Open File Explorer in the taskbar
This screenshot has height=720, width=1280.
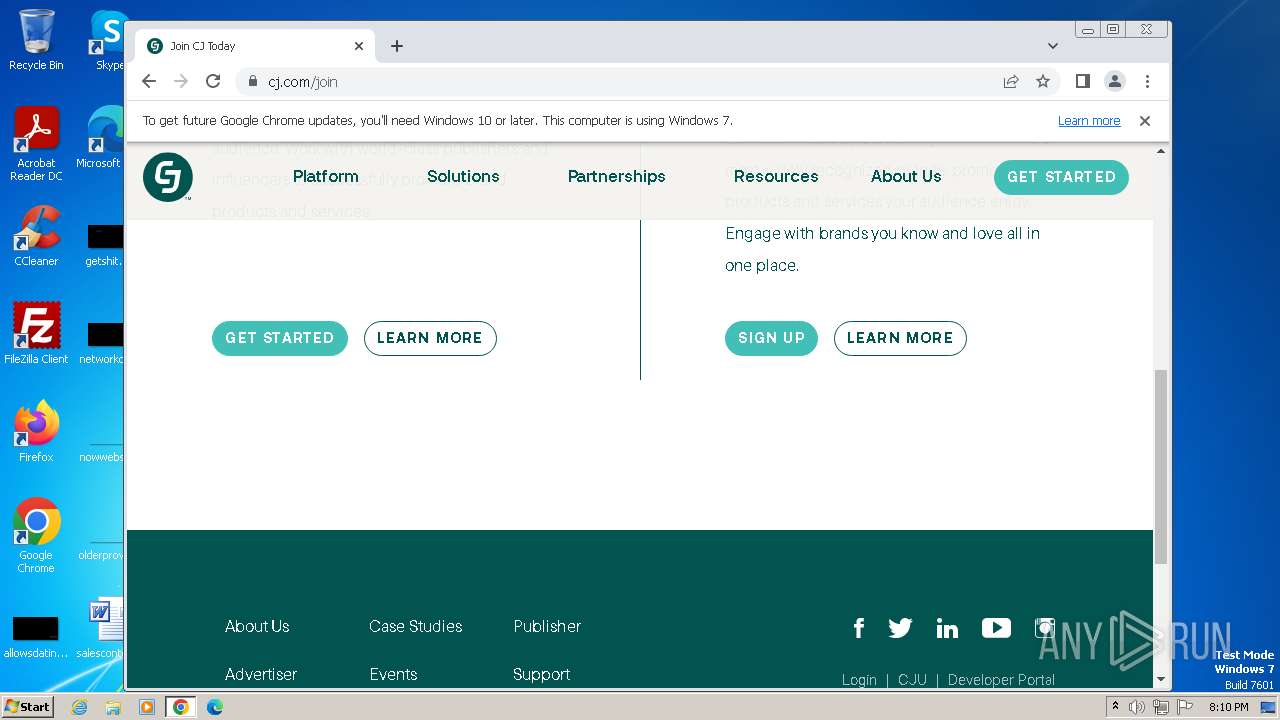[113, 707]
